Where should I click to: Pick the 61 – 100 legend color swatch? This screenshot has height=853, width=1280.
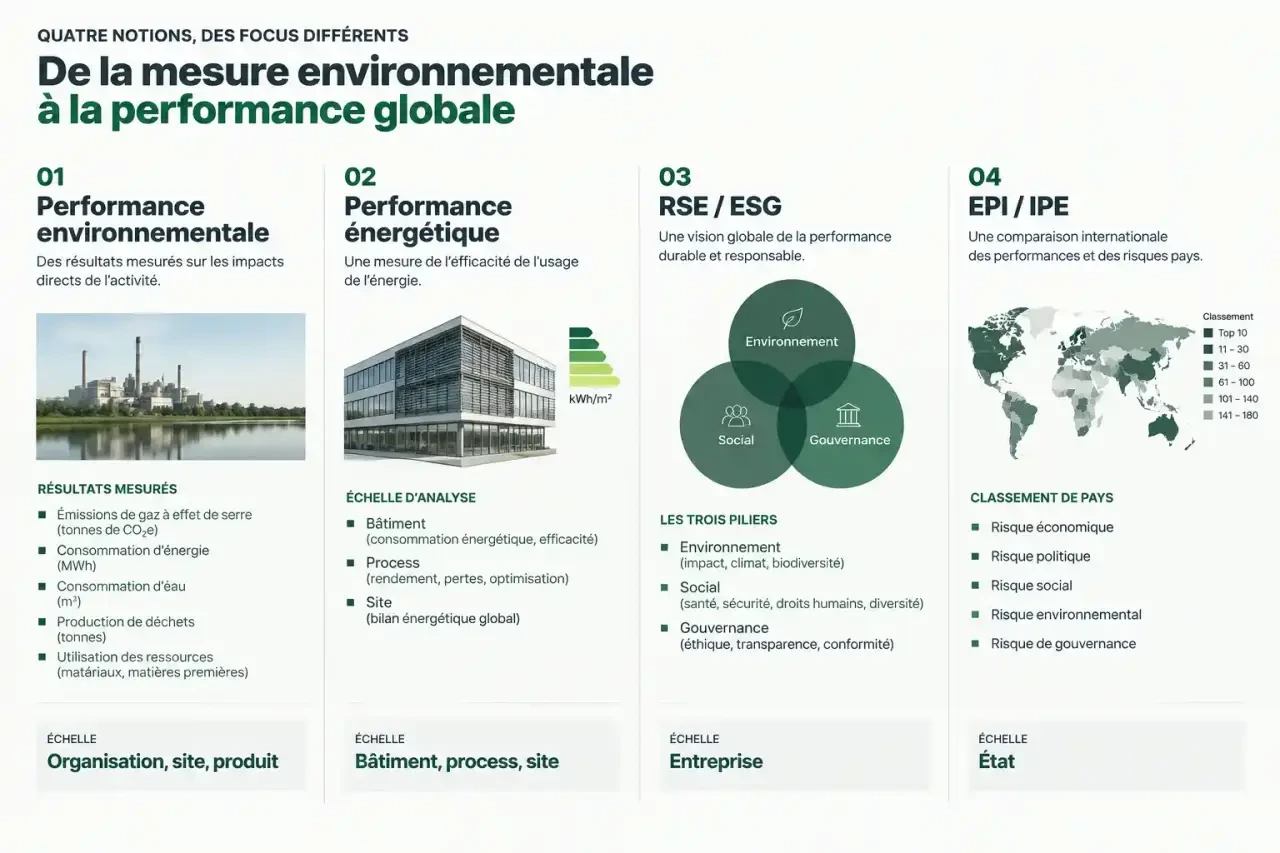1208,382
